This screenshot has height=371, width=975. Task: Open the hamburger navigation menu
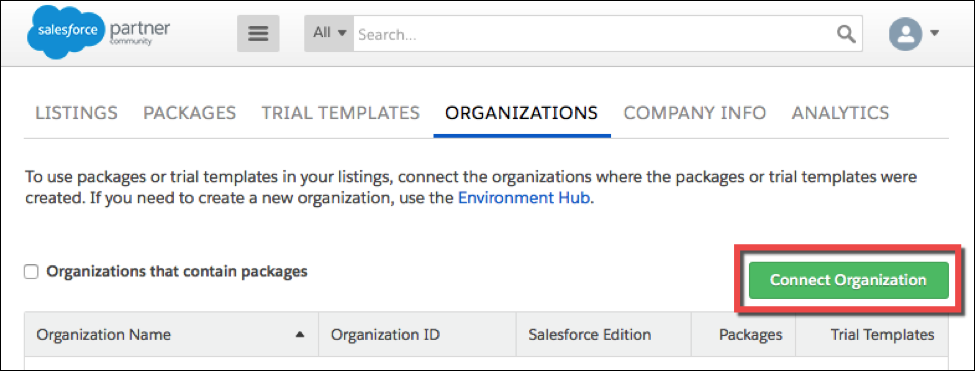(258, 34)
